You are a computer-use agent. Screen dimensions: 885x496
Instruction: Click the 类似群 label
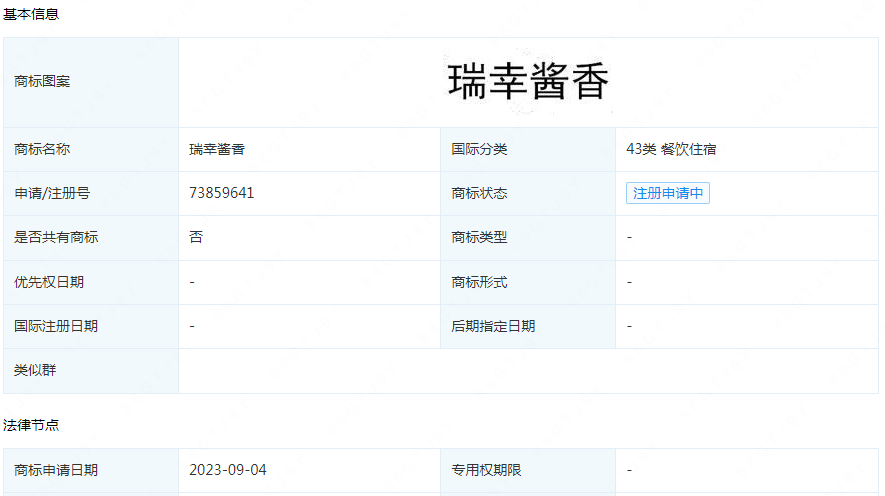[35, 370]
